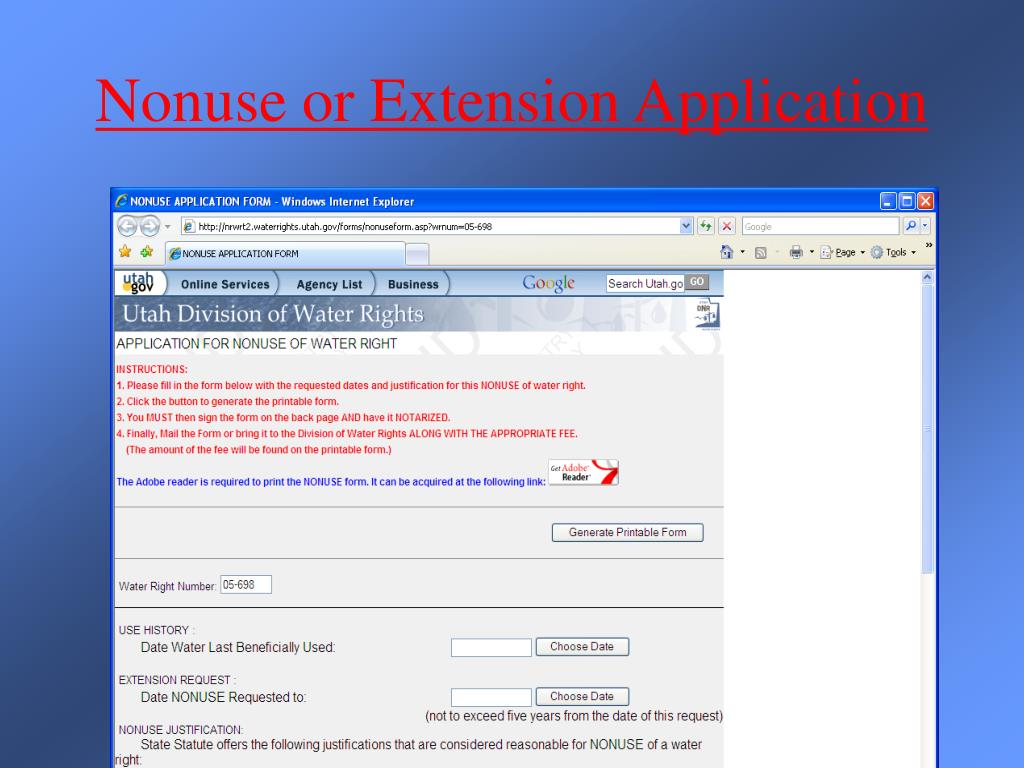The width and height of the screenshot is (1024, 768).
Task: Click the magnifier search icon
Action: pyautogui.click(x=910, y=226)
